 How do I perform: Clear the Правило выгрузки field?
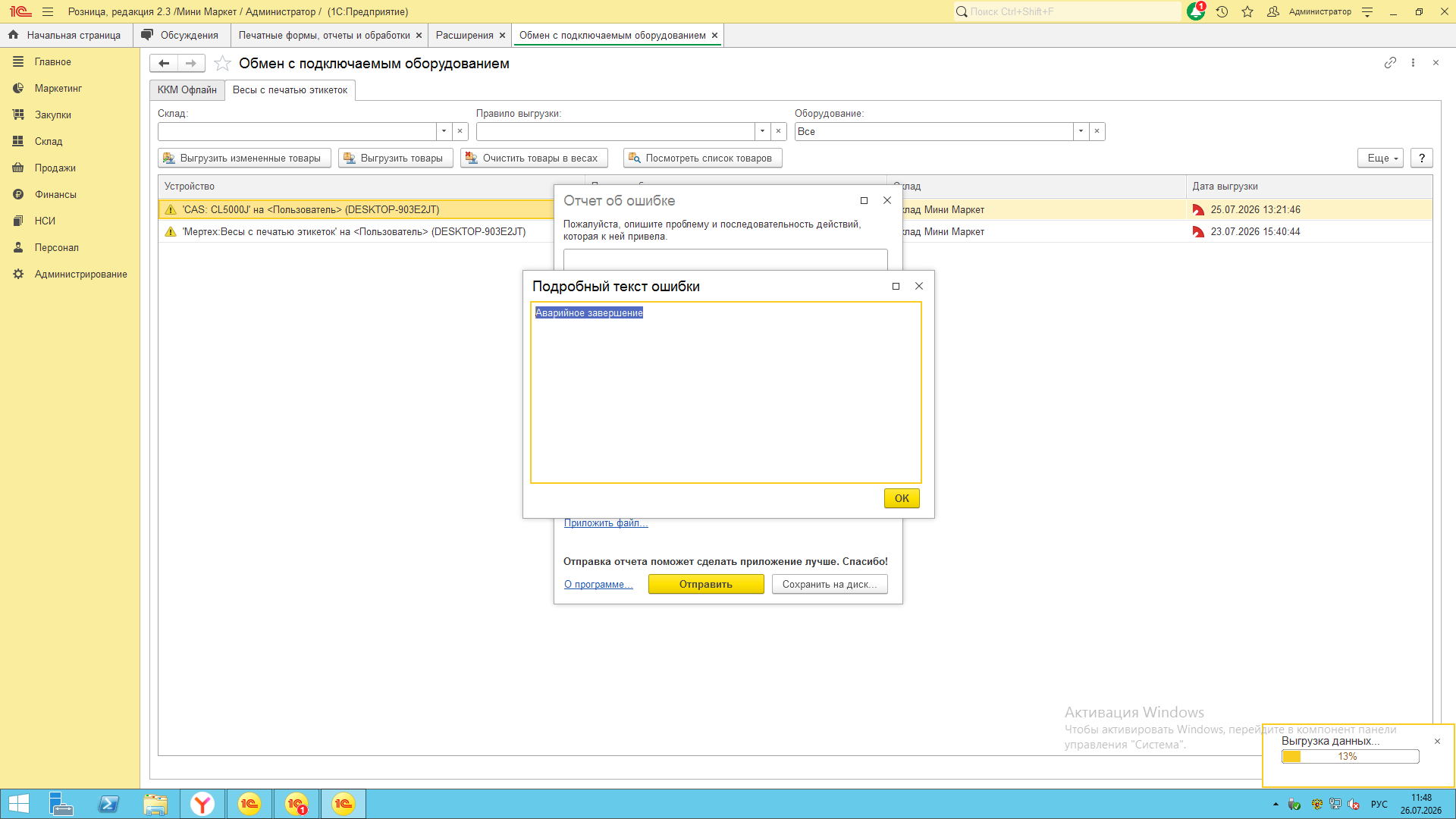(778, 132)
